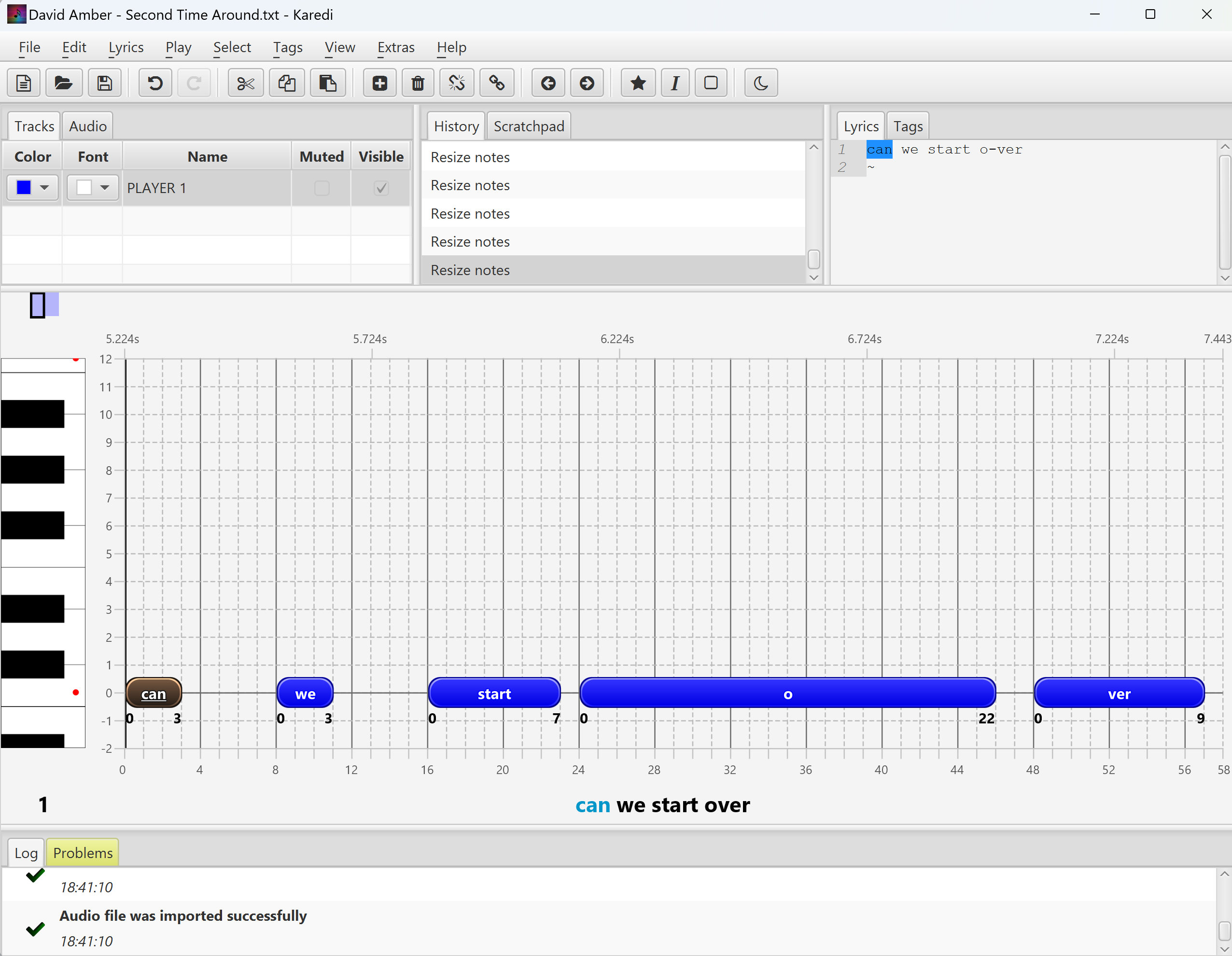Toggle freestyle with the italic I icon
1232x956 pixels.
tap(675, 83)
